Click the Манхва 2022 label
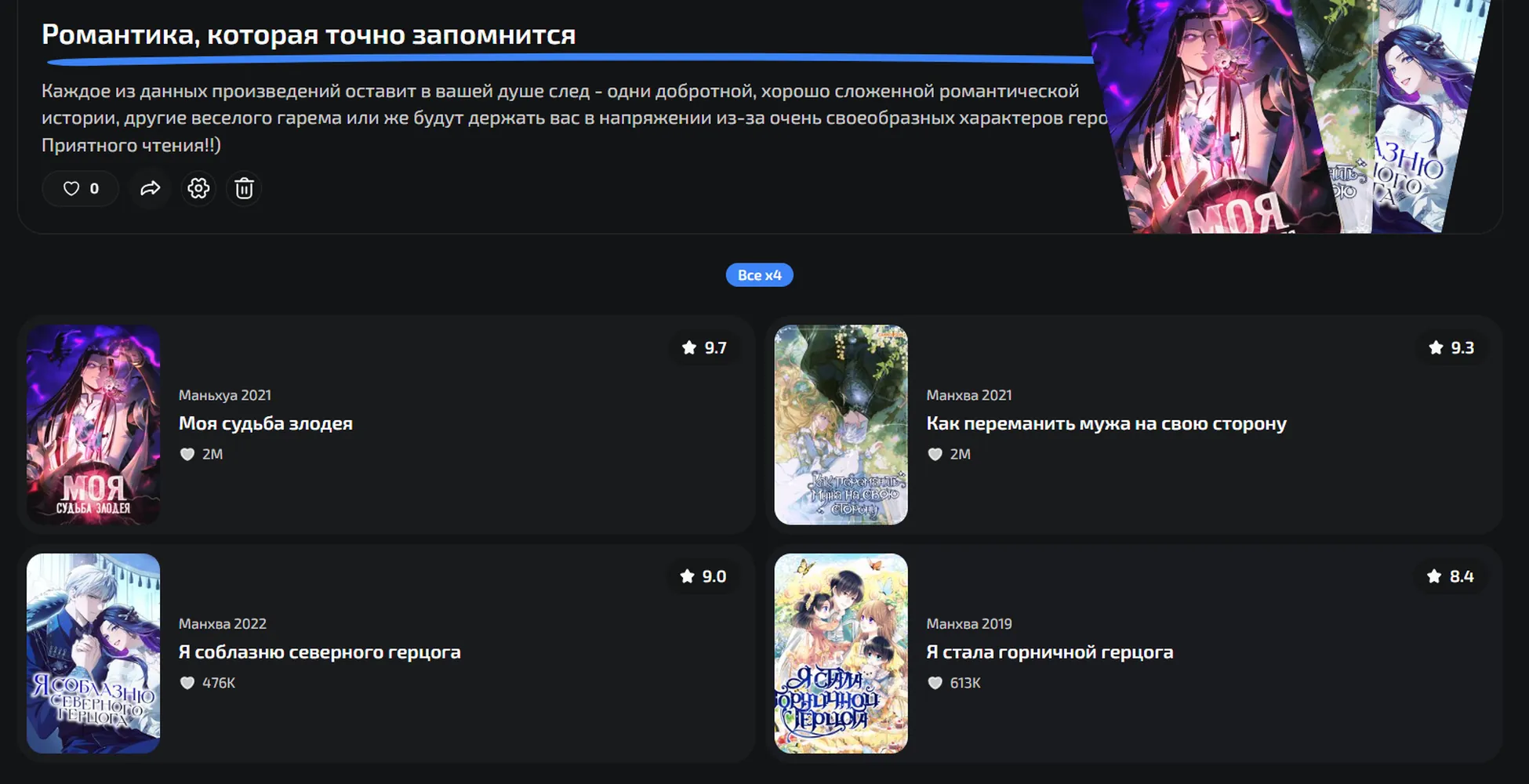The height and width of the screenshot is (784, 1529). coord(223,624)
